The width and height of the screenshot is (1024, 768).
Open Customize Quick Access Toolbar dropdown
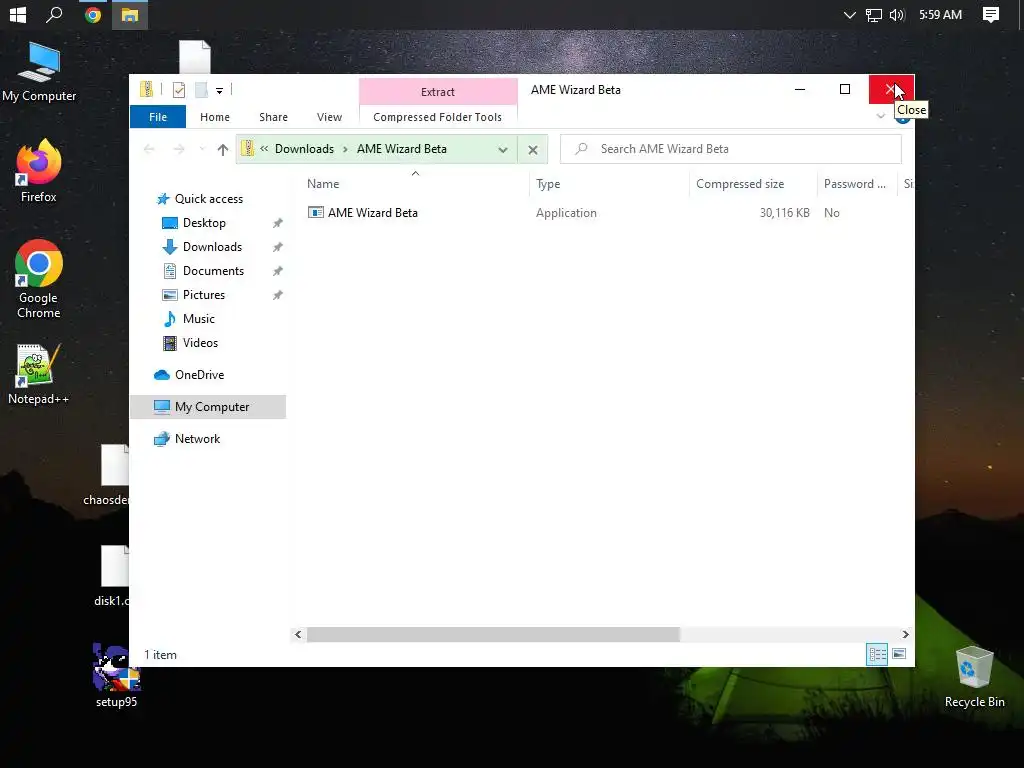pos(219,91)
